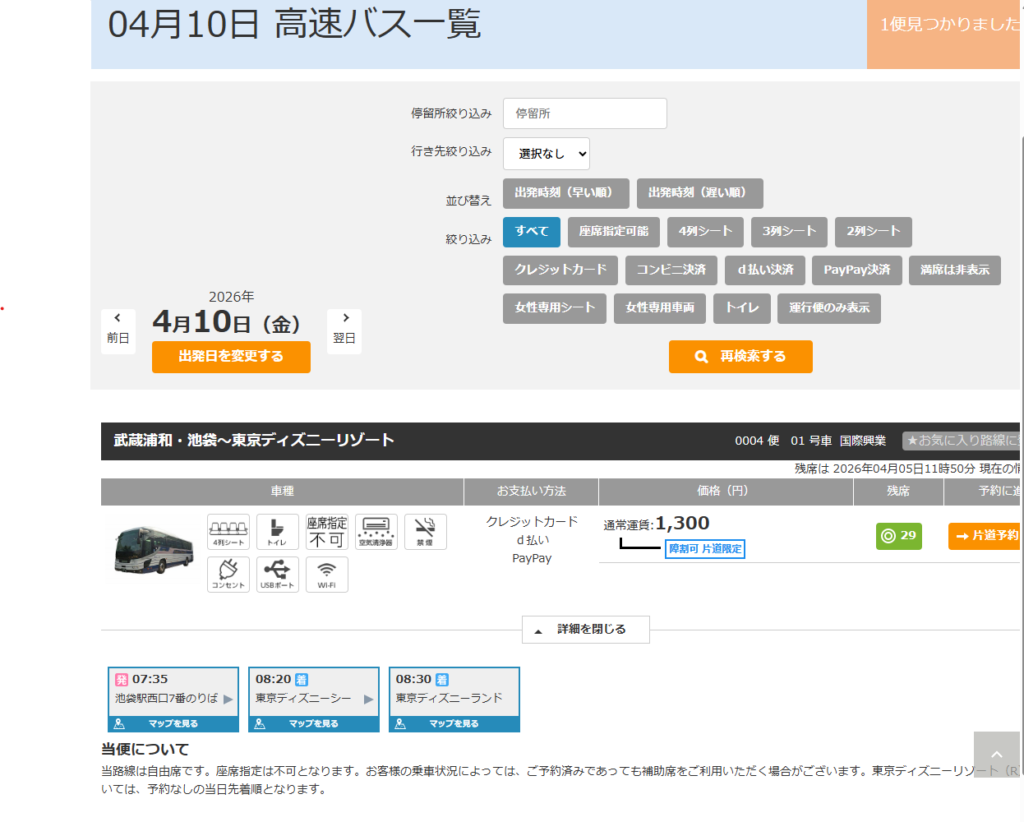Click the 停留所 stop filter input field
Image resolution: width=1024 pixels, height=822 pixels.
[584, 113]
